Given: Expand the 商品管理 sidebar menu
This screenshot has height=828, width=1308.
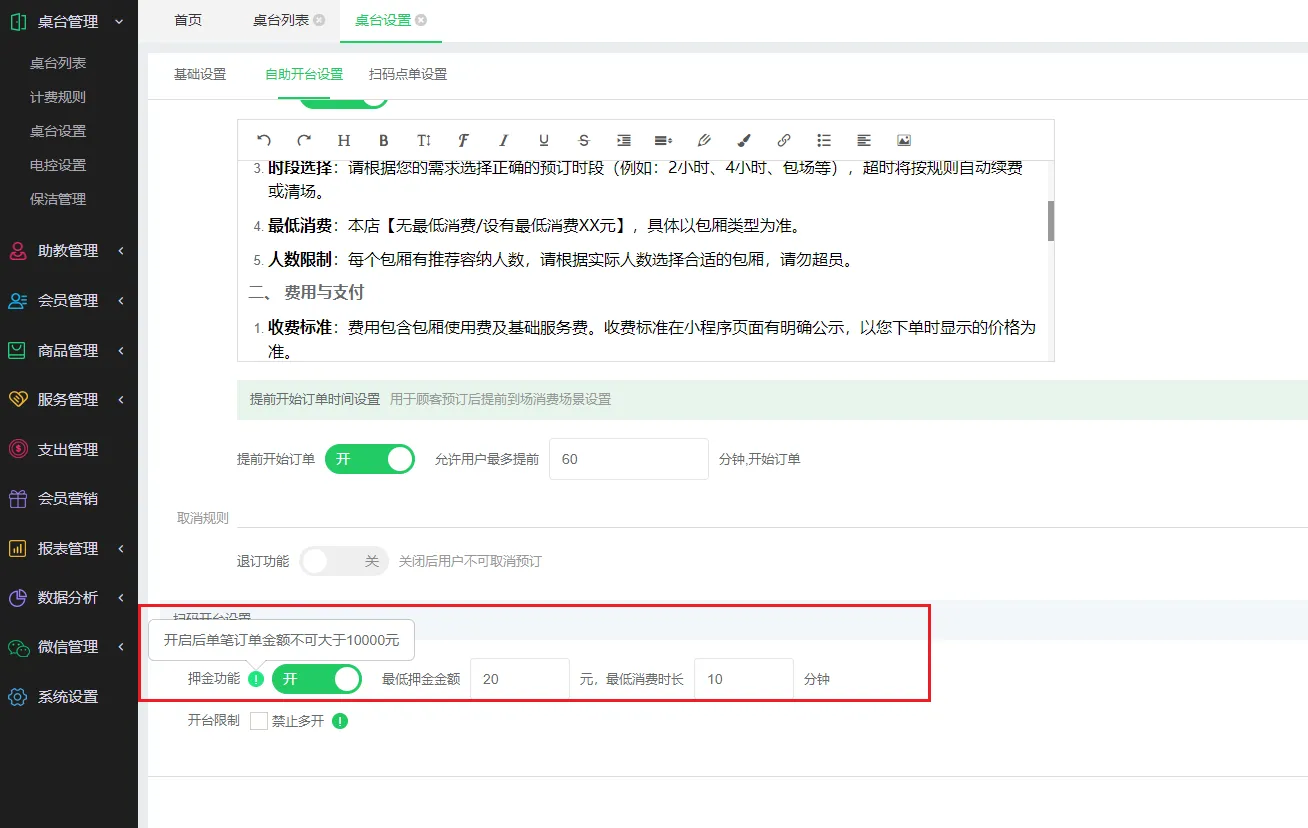Looking at the screenshot, I should tap(68, 351).
